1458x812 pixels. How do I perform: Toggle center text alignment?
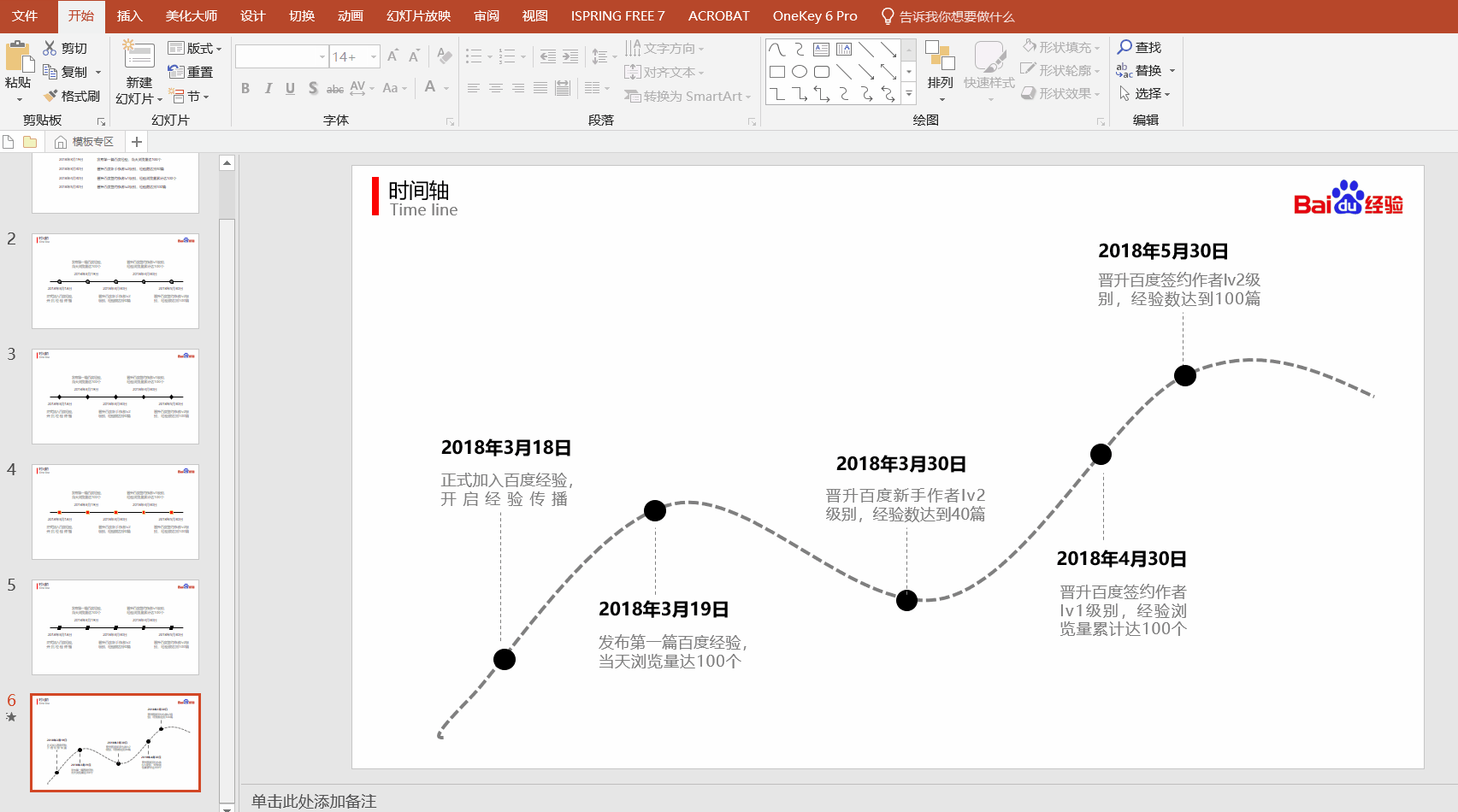point(495,88)
